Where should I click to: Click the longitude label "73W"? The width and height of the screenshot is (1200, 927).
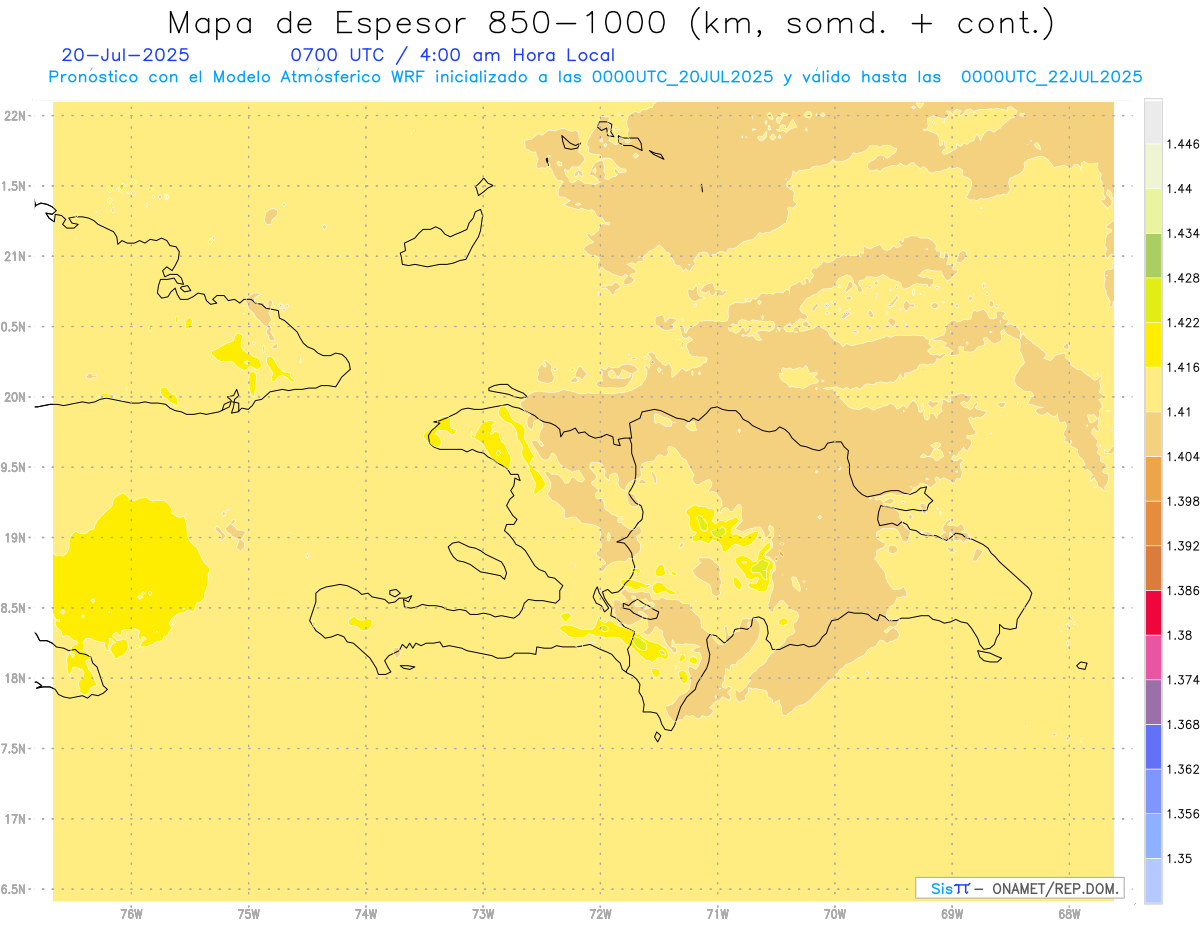(483, 914)
